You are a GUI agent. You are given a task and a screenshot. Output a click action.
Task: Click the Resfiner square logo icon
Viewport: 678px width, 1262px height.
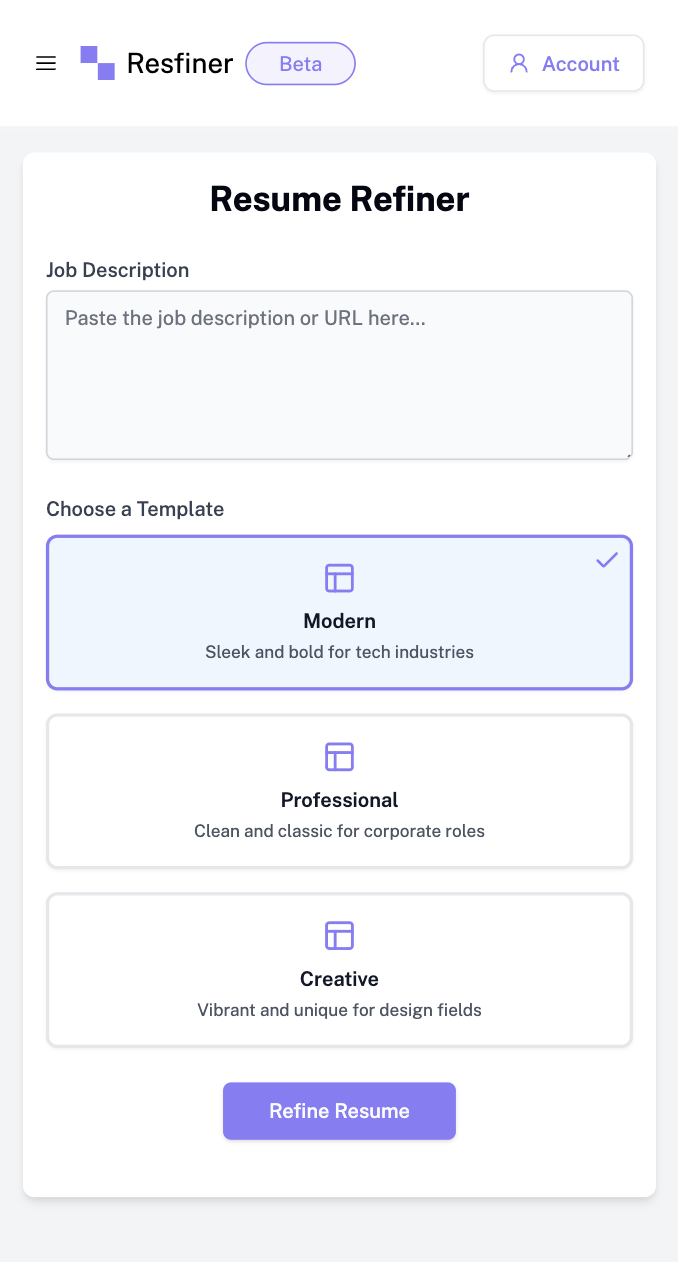[x=97, y=63]
